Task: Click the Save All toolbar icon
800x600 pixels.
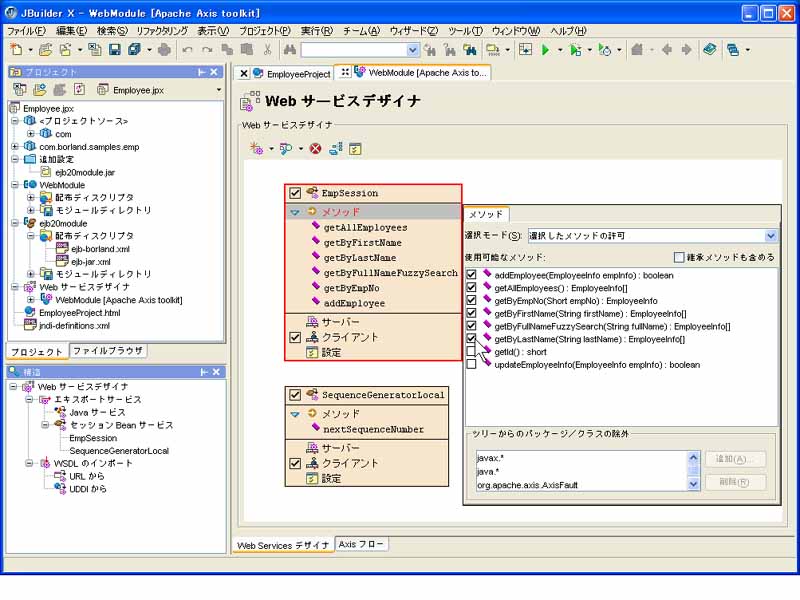Action: click(134, 49)
